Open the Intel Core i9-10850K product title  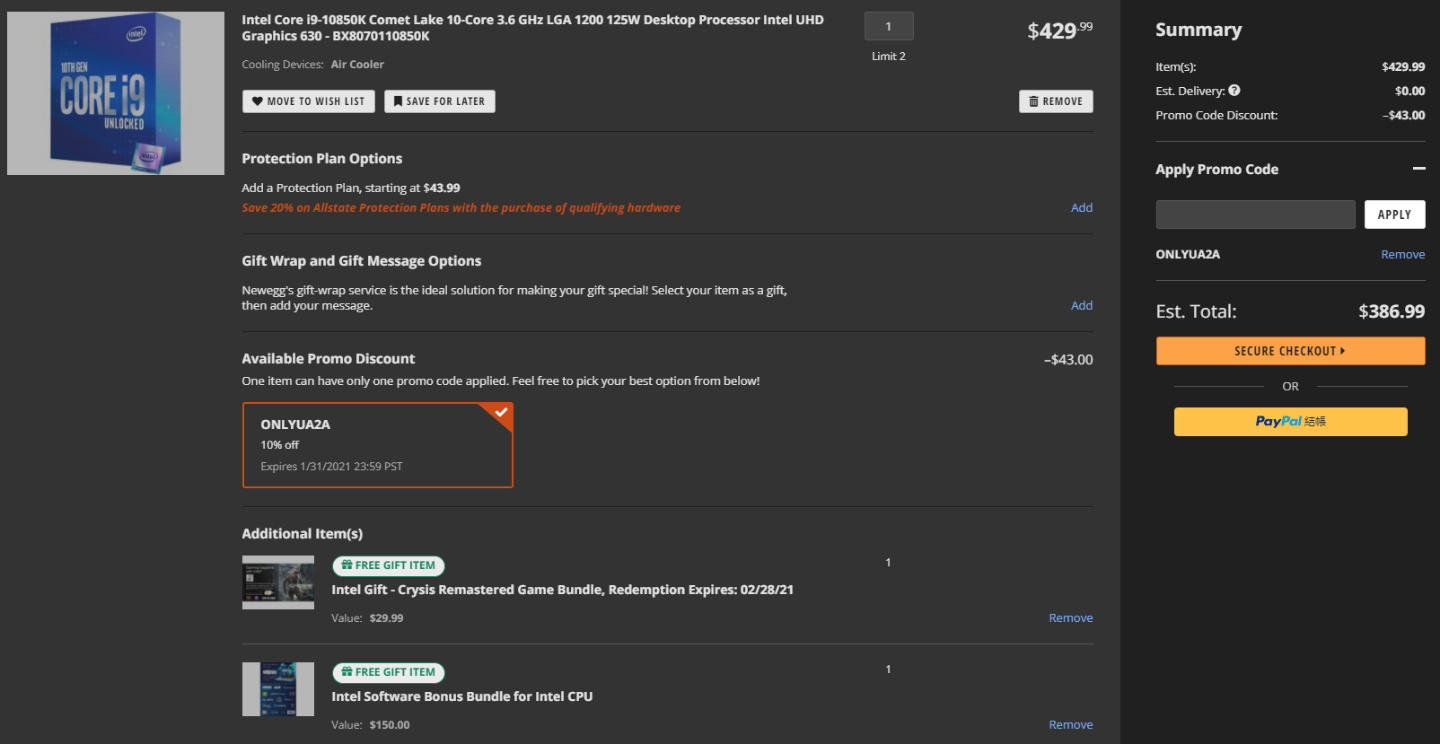pyautogui.click(x=533, y=28)
